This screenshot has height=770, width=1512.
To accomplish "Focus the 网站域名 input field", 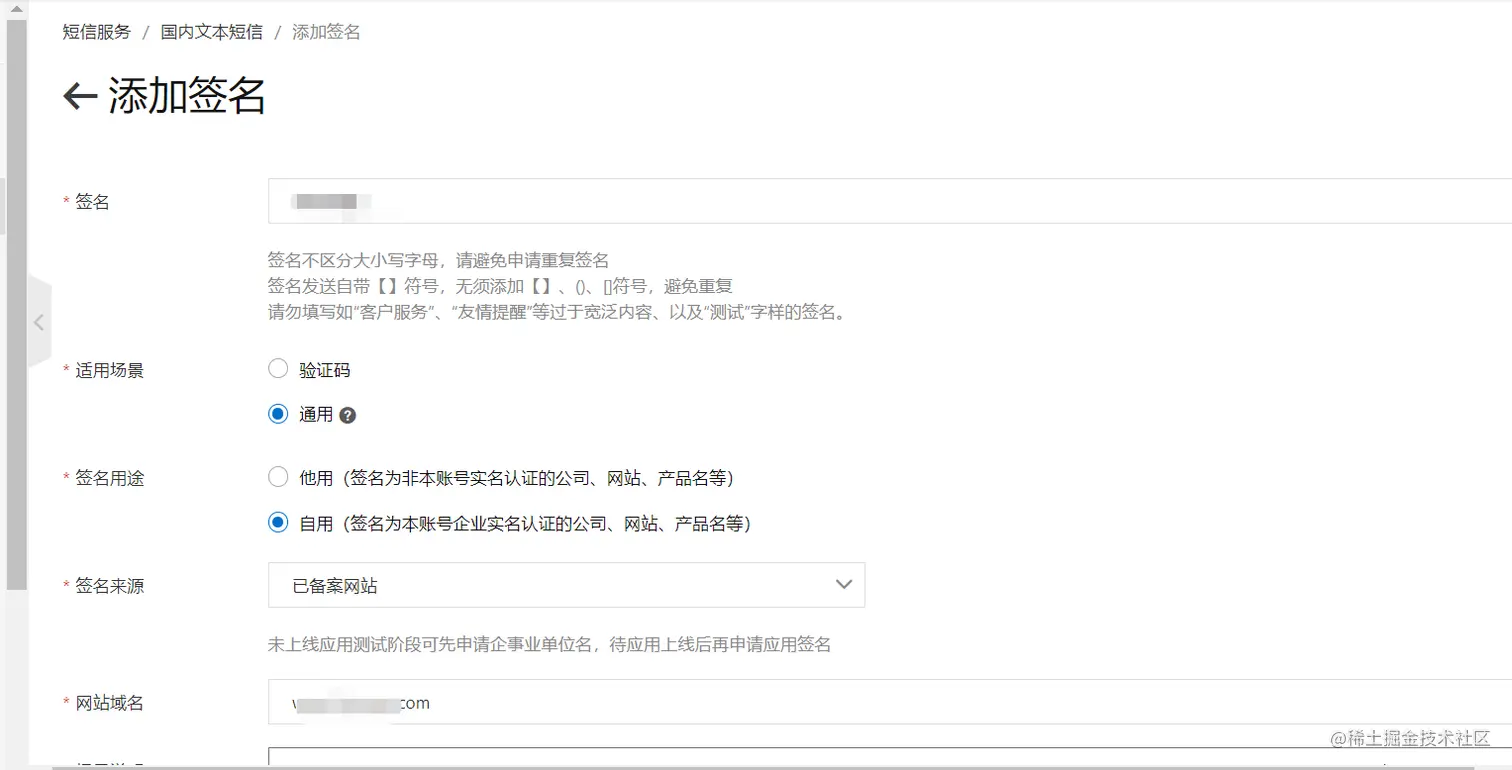I will [x=890, y=702].
